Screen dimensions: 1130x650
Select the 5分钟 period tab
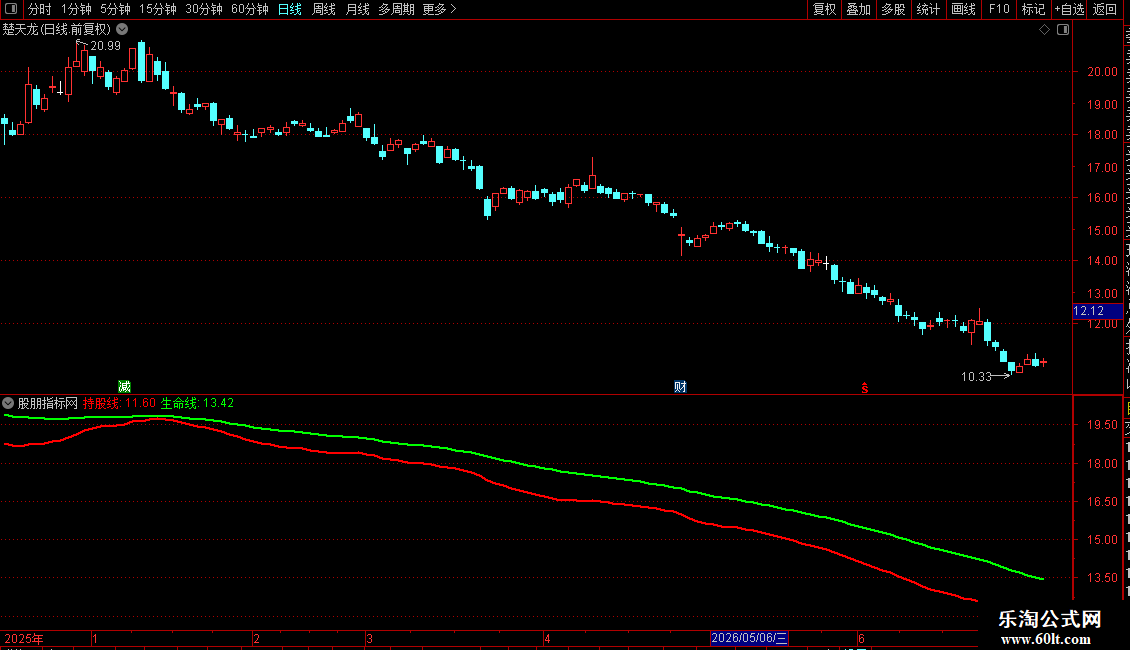(x=115, y=9)
